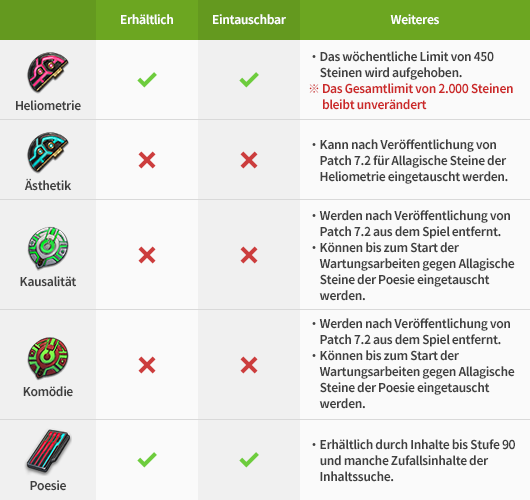The height and width of the screenshot is (500, 530).
Task: Click the green checkmark for Heliometrie Eintauschbar
Action: point(249,80)
